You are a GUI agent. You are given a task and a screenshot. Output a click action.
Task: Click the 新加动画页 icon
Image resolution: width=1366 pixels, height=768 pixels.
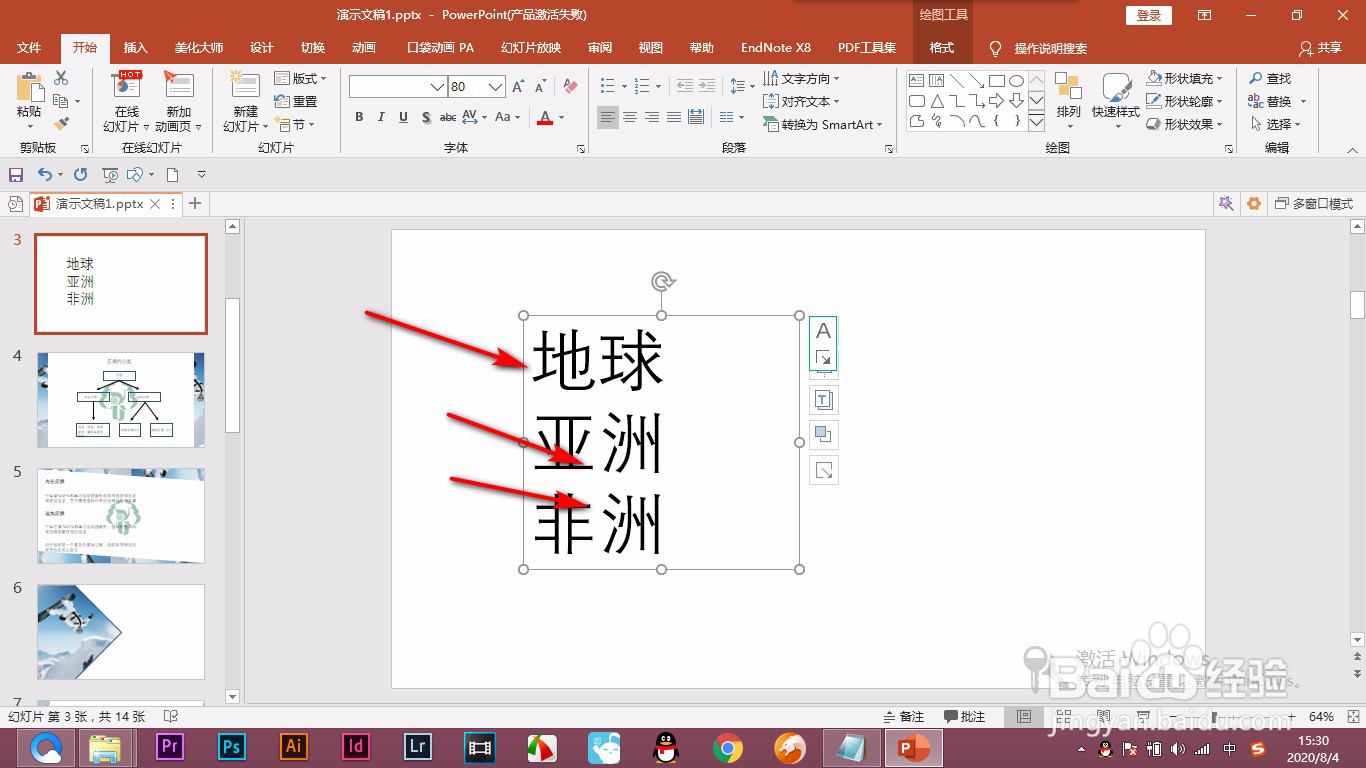pyautogui.click(x=178, y=87)
